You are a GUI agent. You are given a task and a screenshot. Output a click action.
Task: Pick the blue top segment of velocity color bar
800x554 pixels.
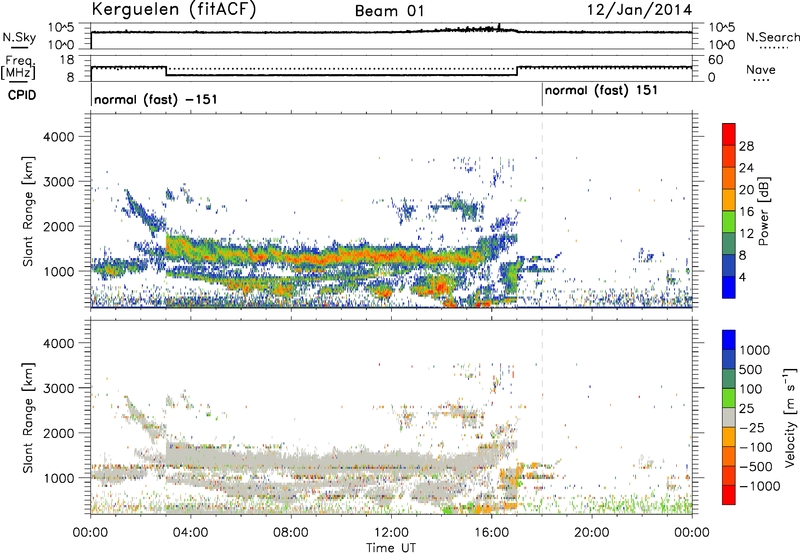coord(729,340)
